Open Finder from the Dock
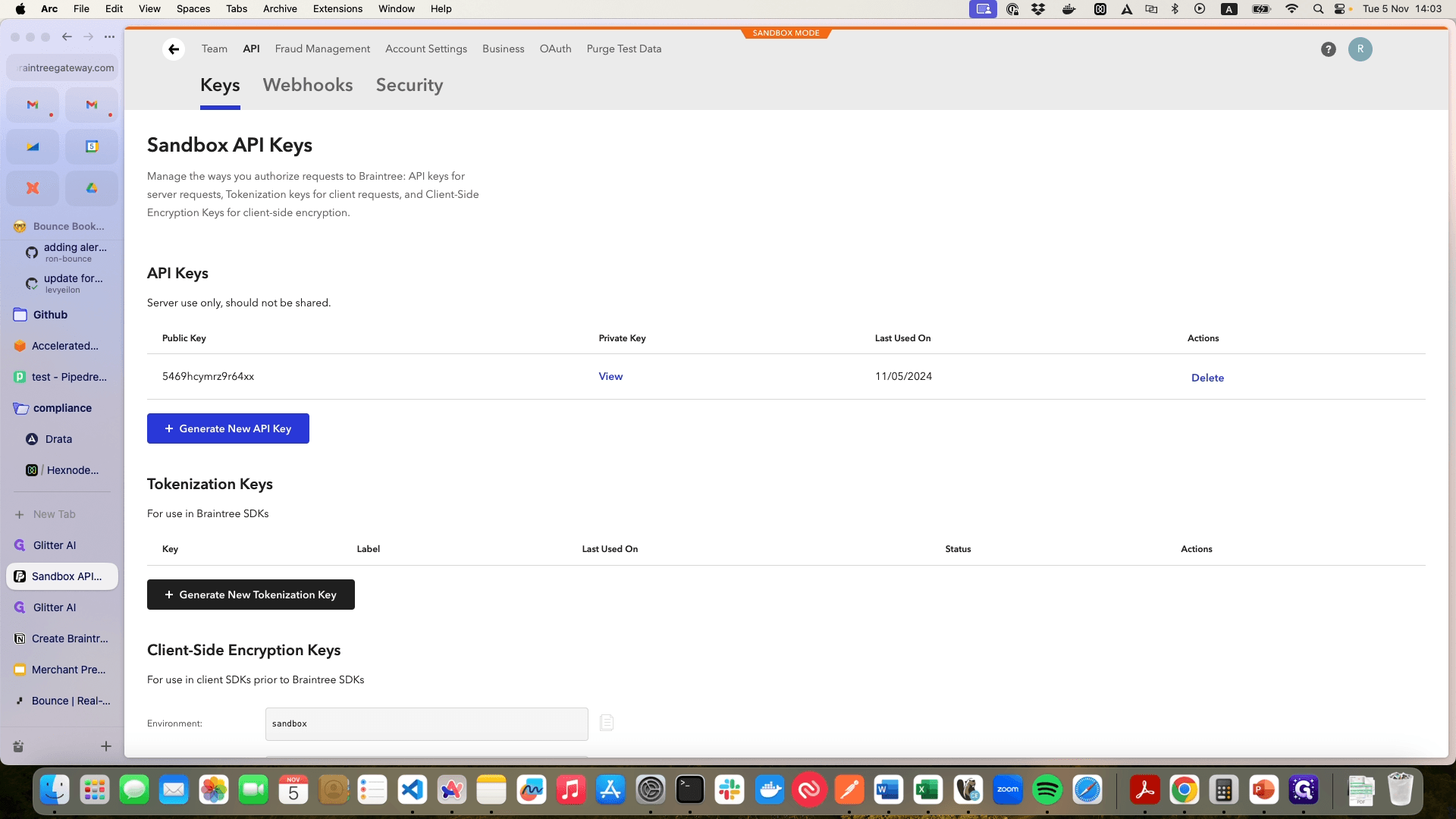This screenshot has width=1456, height=819. 55,790
